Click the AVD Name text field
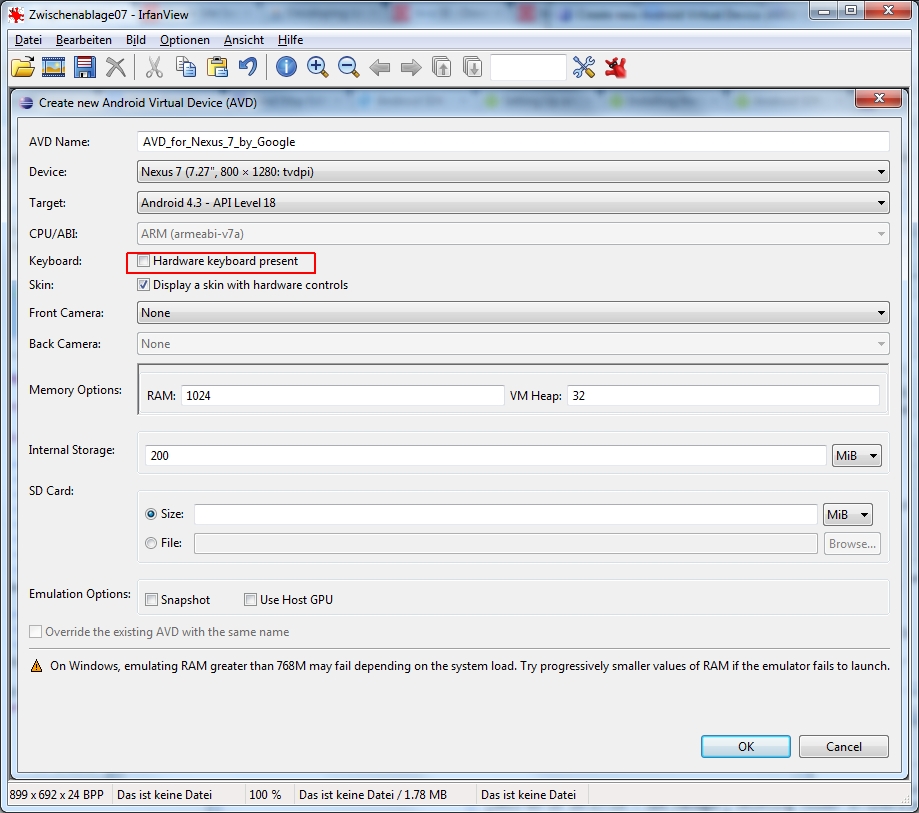The width and height of the screenshot is (919, 813). 513,142
